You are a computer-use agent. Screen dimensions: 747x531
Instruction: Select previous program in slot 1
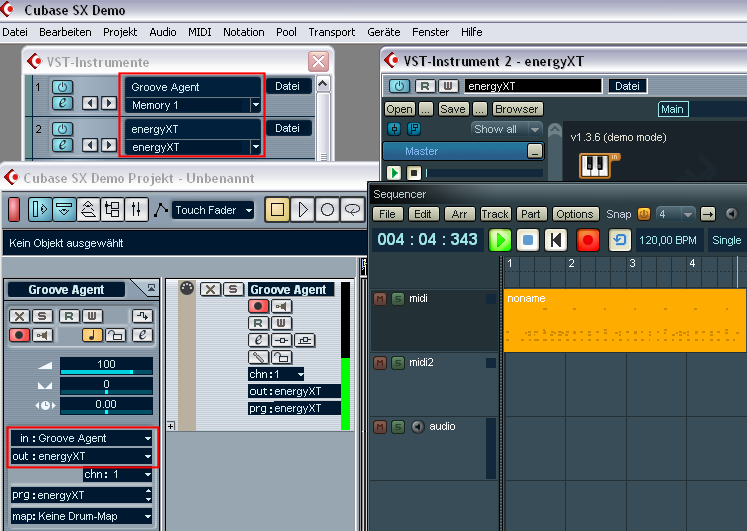click(90, 103)
